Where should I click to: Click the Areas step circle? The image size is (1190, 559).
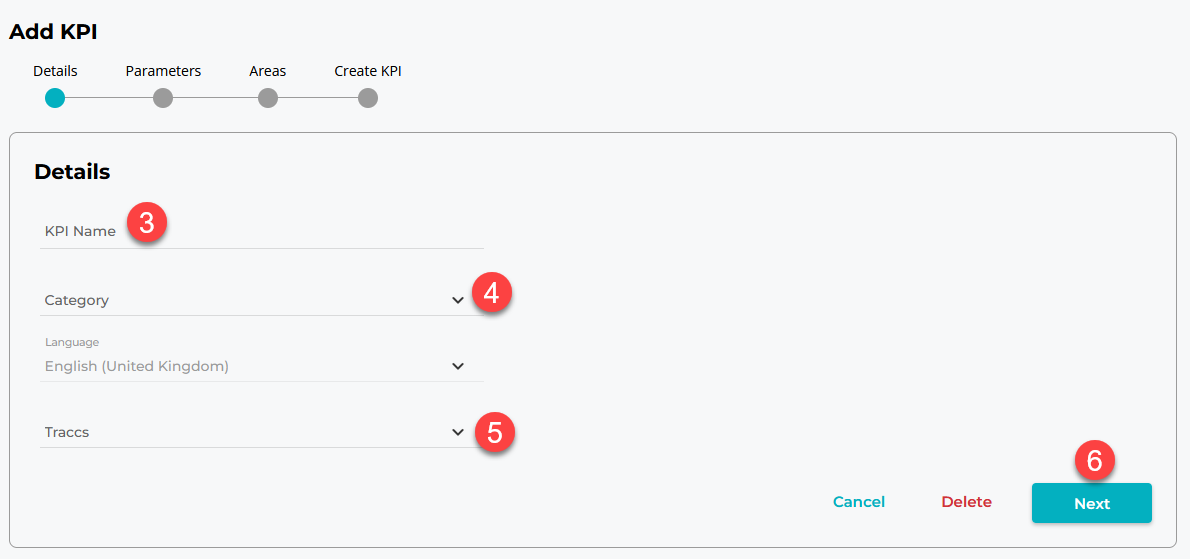[267, 98]
